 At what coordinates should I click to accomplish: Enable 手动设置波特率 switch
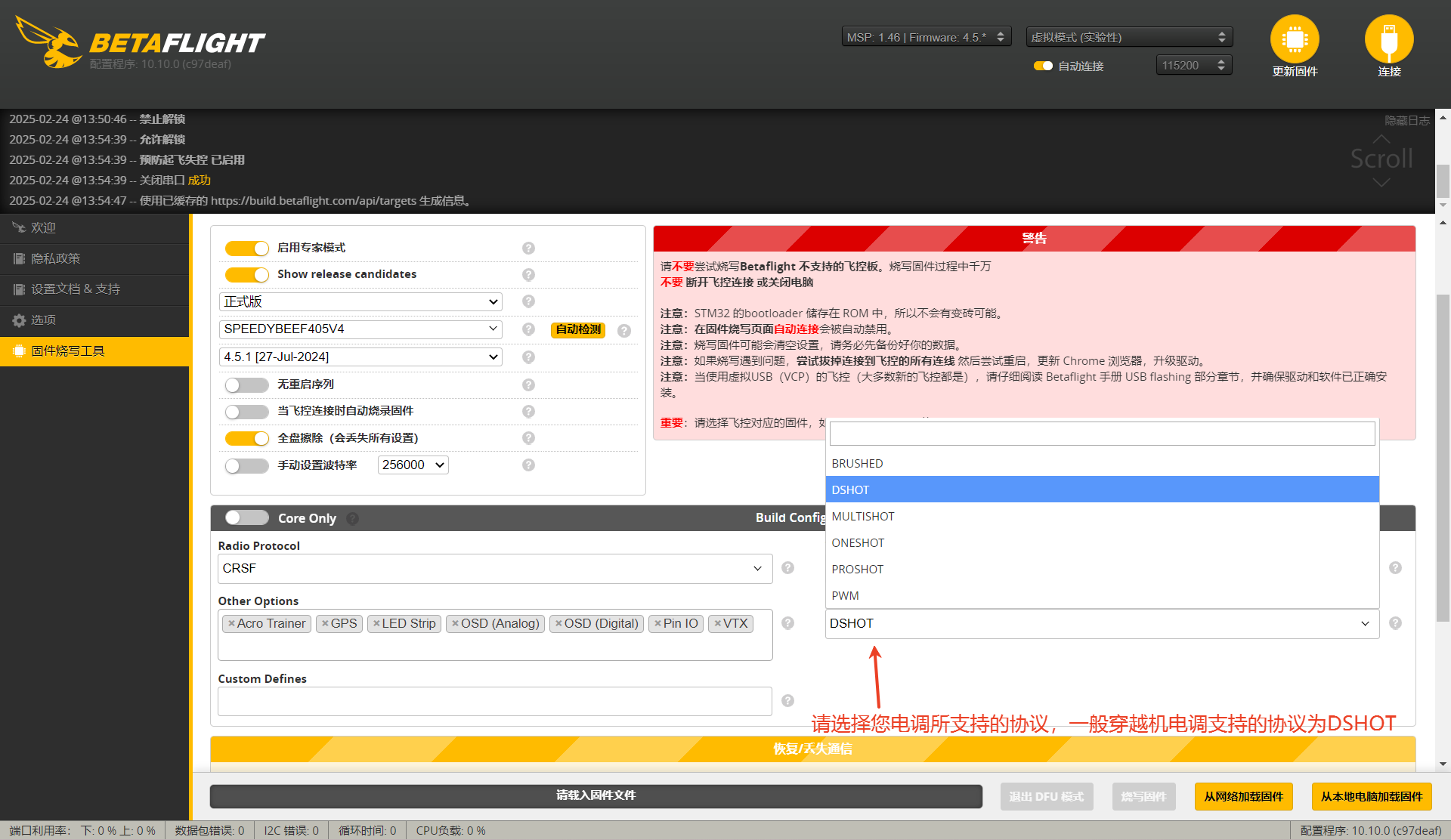pos(246,465)
